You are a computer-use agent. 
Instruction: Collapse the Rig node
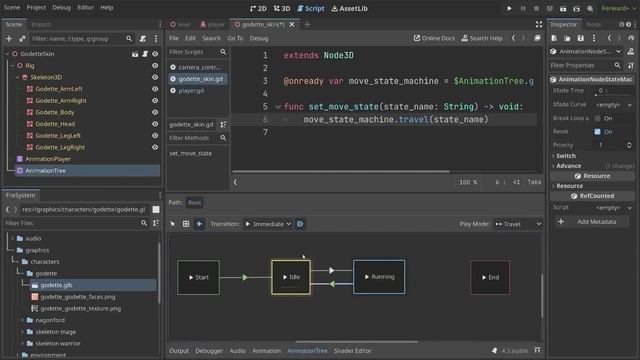pyautogui.click(x=12, y=65)
